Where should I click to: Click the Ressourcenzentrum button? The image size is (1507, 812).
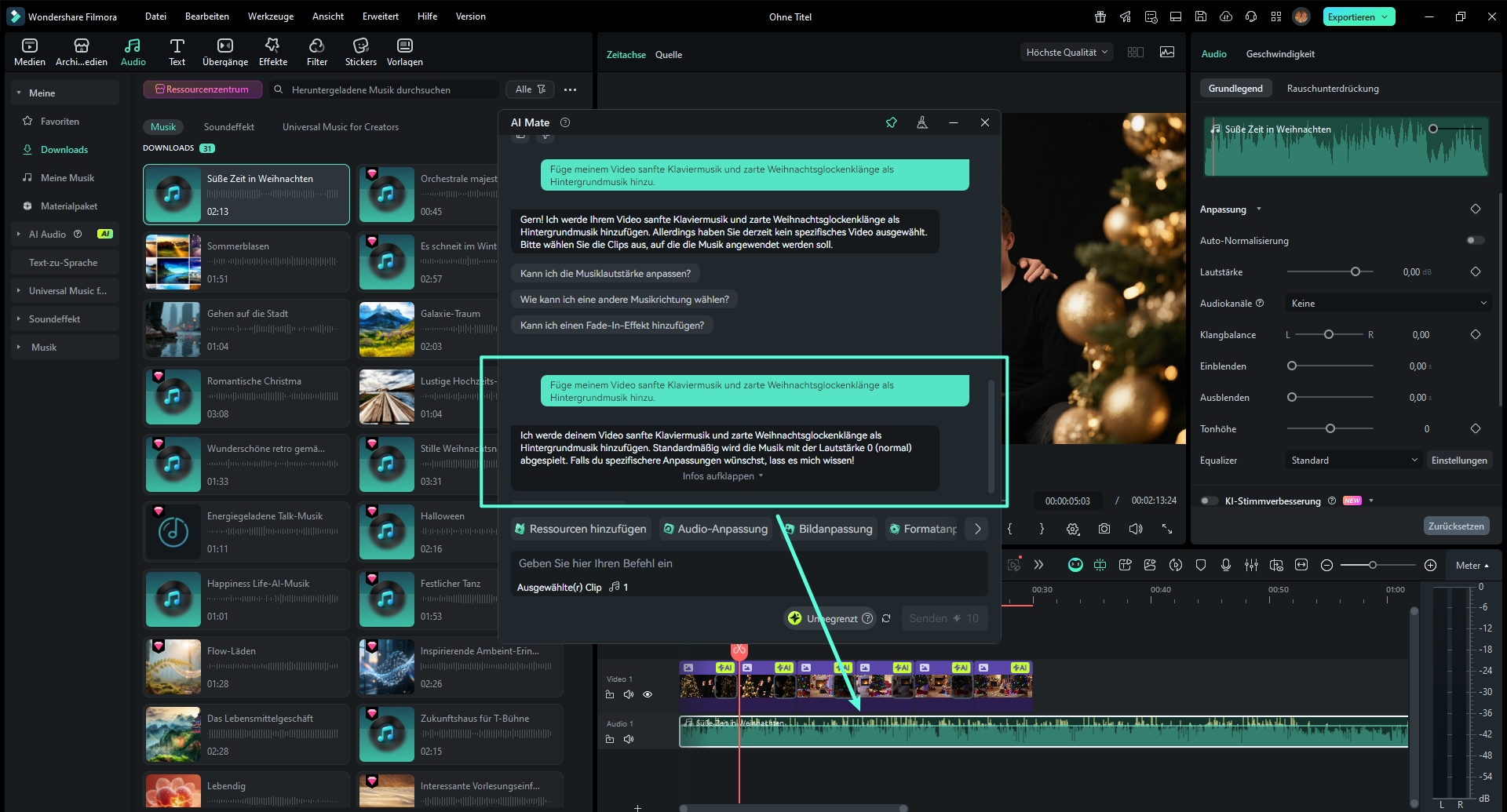pos(202,89)
